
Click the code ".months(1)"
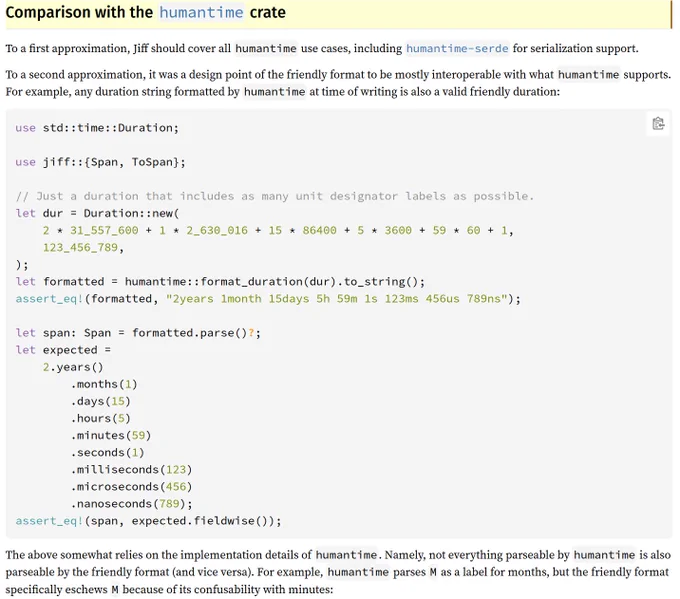click(104, 384)
